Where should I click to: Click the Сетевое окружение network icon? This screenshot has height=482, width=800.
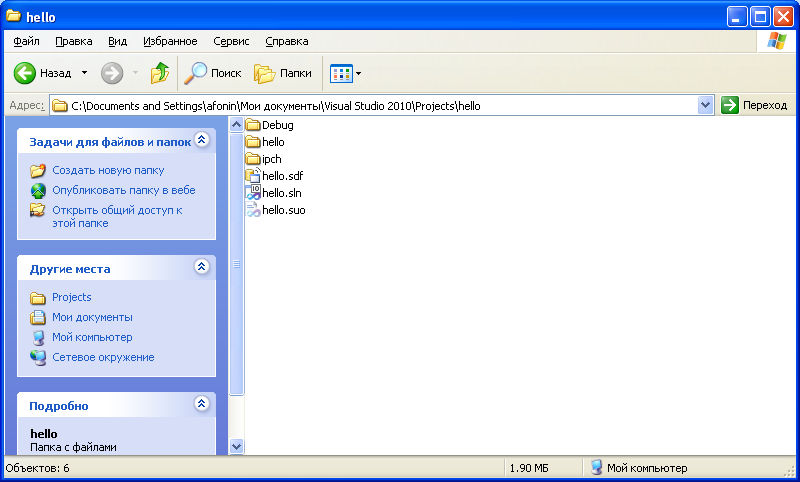pyautogui.click(x=38, y=358)
